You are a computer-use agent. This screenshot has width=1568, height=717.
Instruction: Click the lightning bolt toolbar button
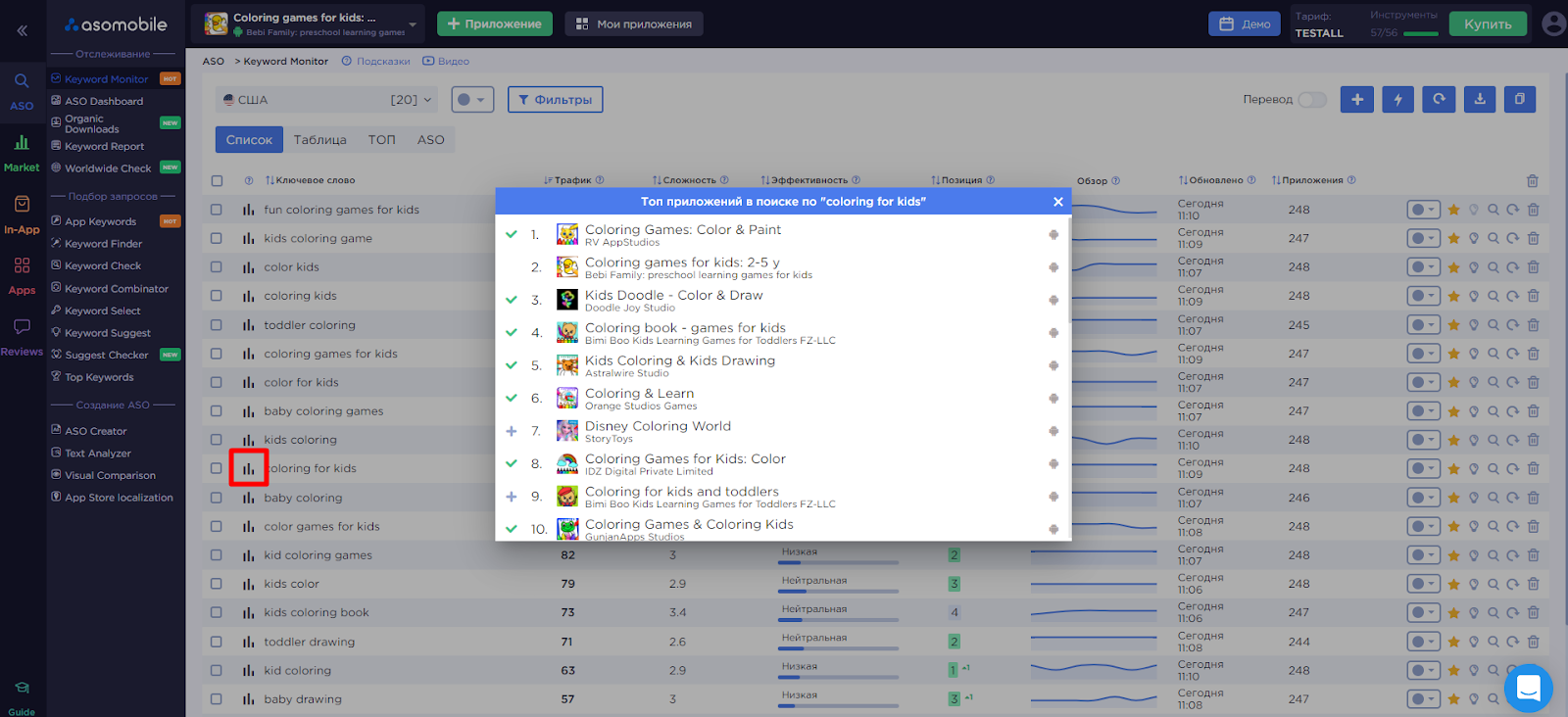(1397, 99)
